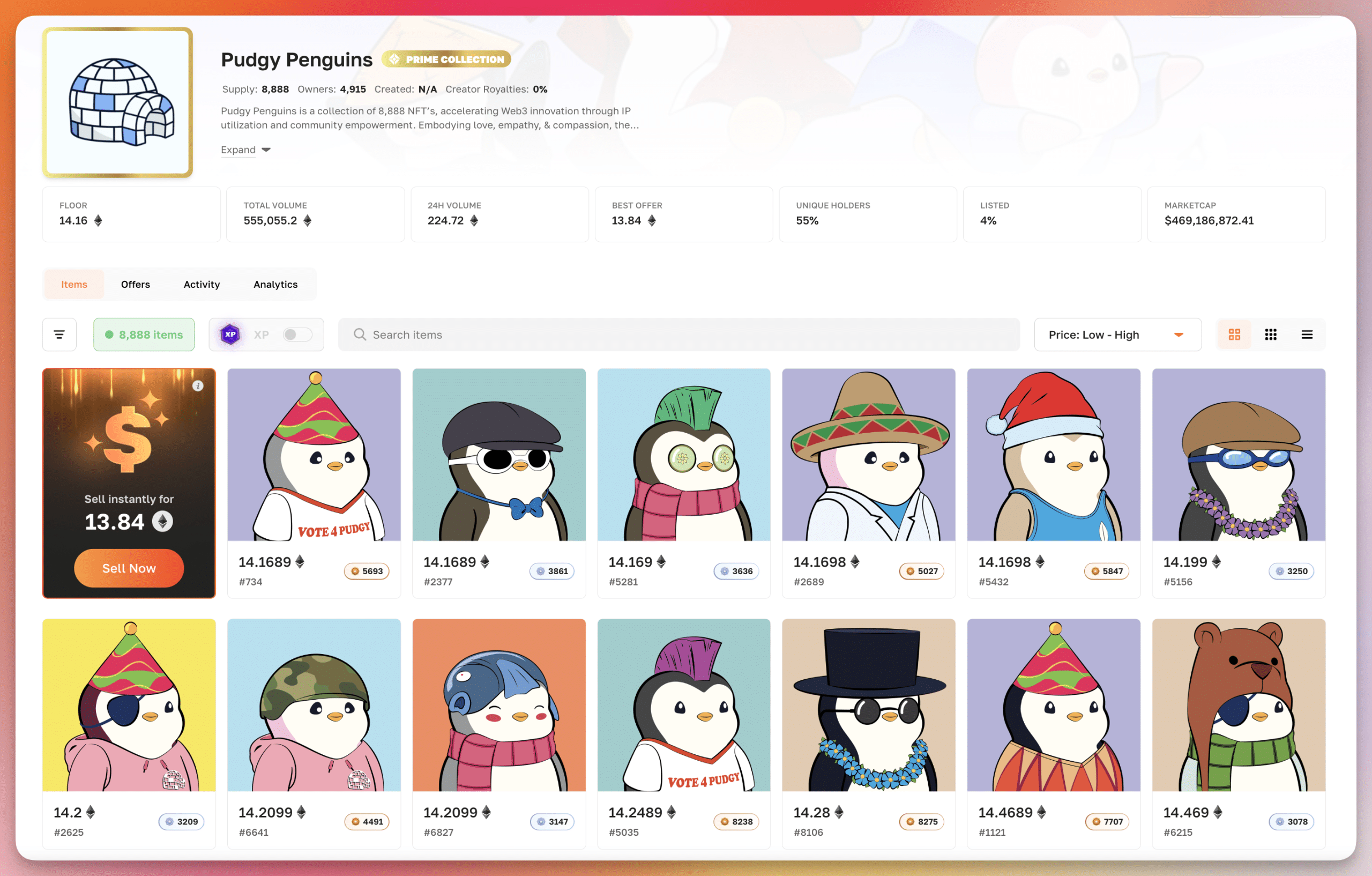Screen dimensions: 1372x876
Task: Click the 8,888 items filter chip
Action: [144, 335]
